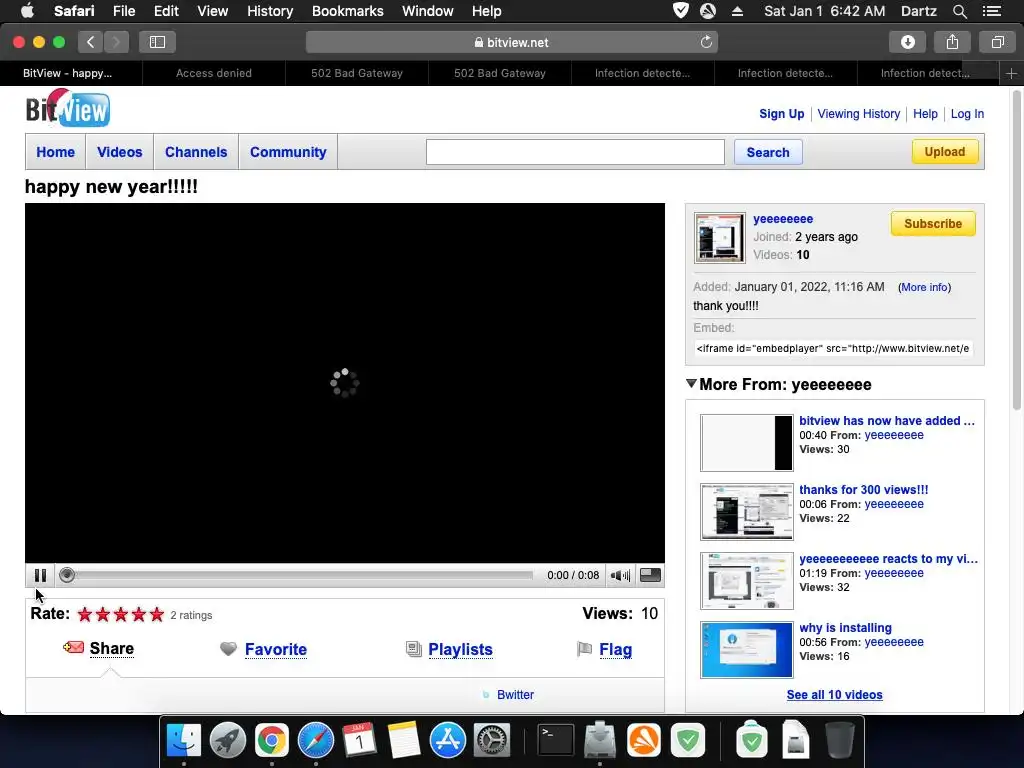Go to the Videos tab
Image resolution: width=1024 pixels, height=768 pixels.
tap(120, 152)
